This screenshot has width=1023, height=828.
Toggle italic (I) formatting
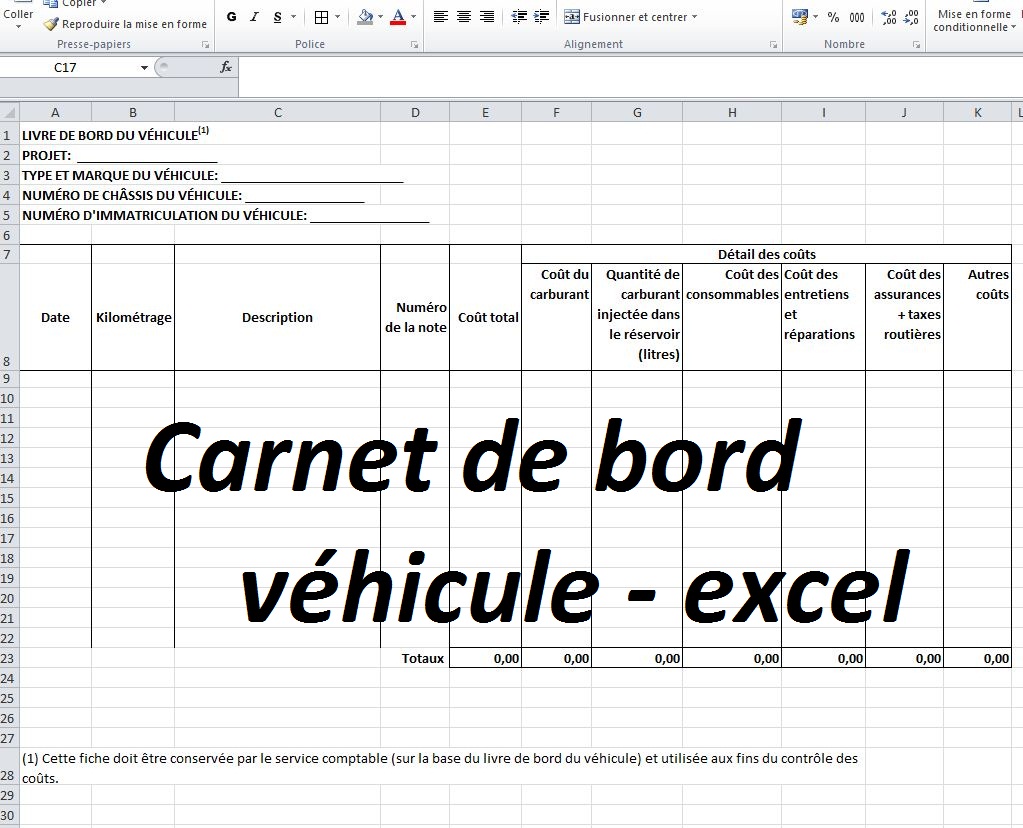(254, 17)
